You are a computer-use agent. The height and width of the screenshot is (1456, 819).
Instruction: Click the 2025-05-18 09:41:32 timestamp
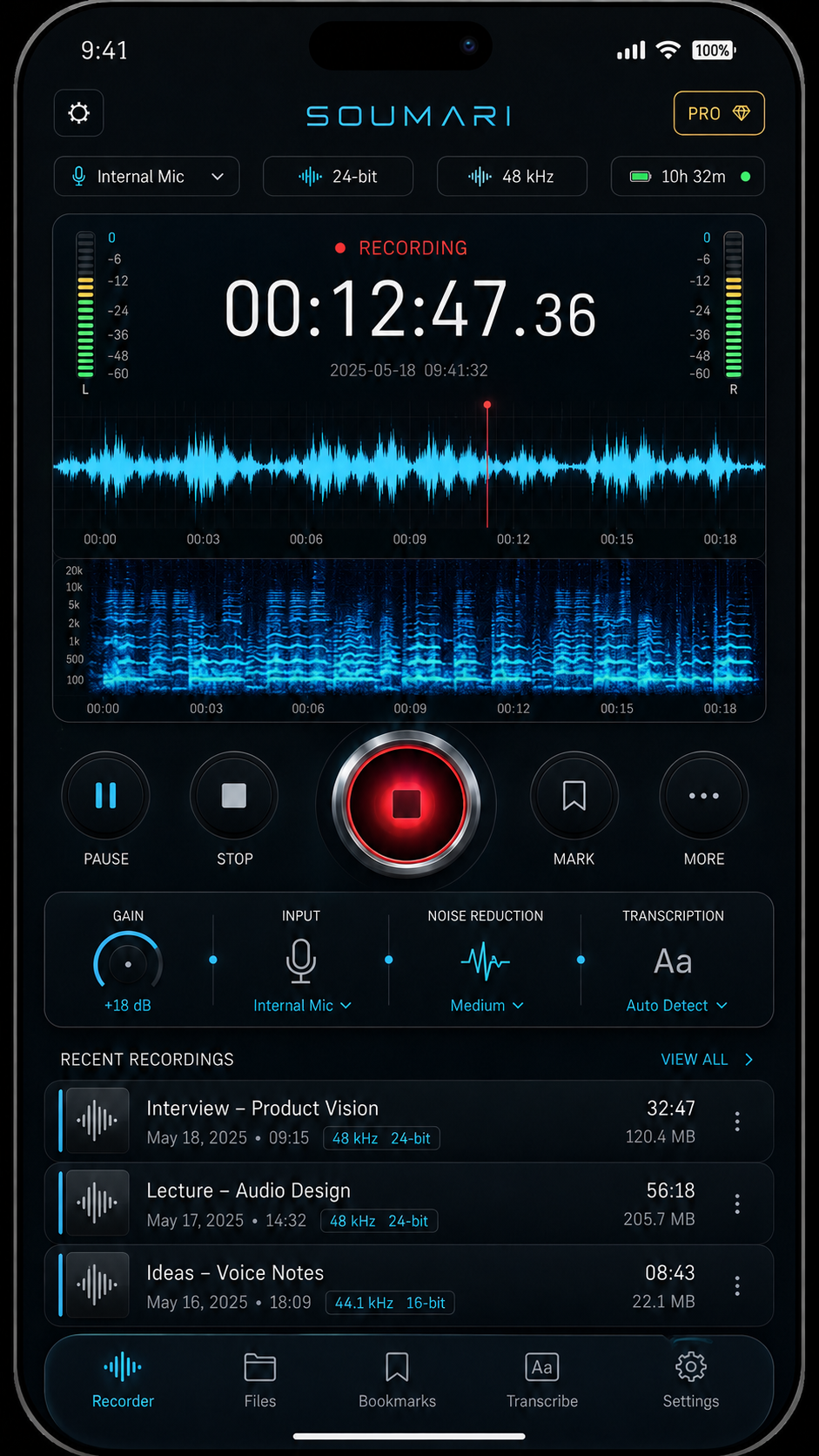coord(409,370)
